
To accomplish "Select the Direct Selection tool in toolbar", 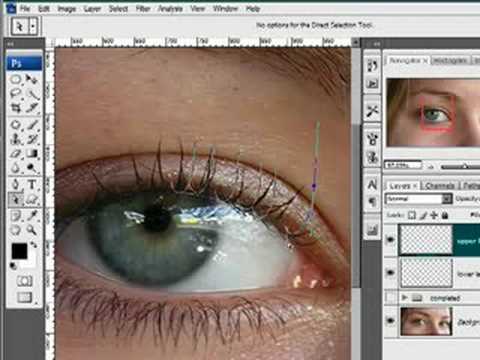I will [x=16, y=199].
